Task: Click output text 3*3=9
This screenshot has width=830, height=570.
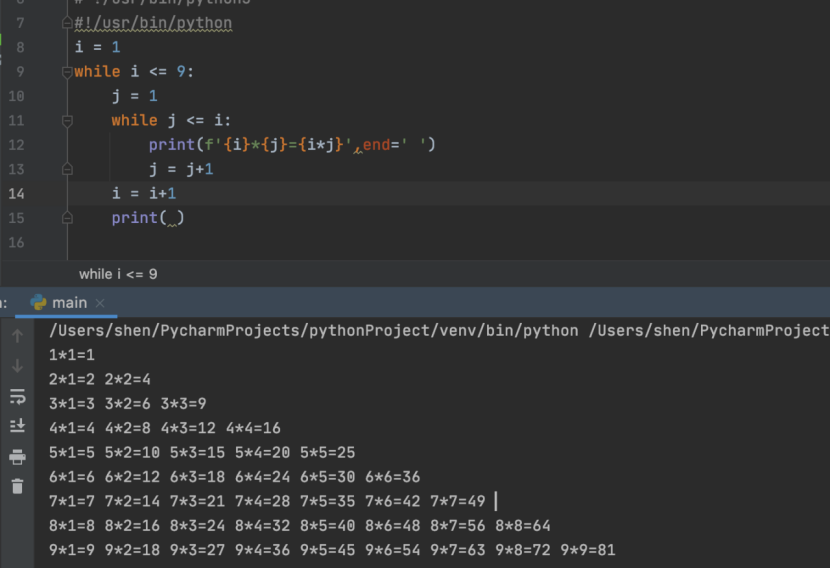Action: pos(183,404)
